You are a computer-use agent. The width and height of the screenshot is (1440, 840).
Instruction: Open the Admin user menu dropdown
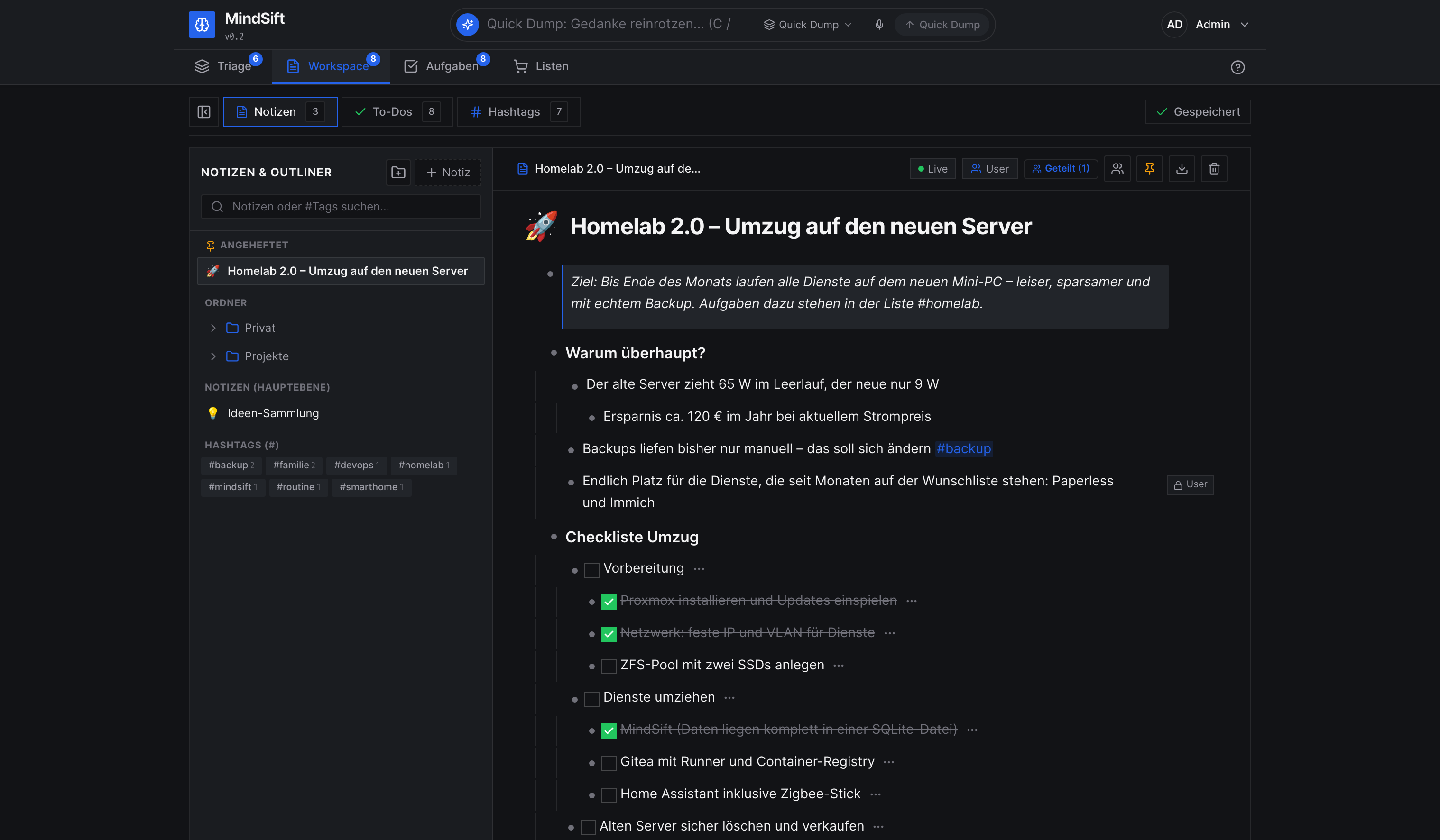point(1206,25)
